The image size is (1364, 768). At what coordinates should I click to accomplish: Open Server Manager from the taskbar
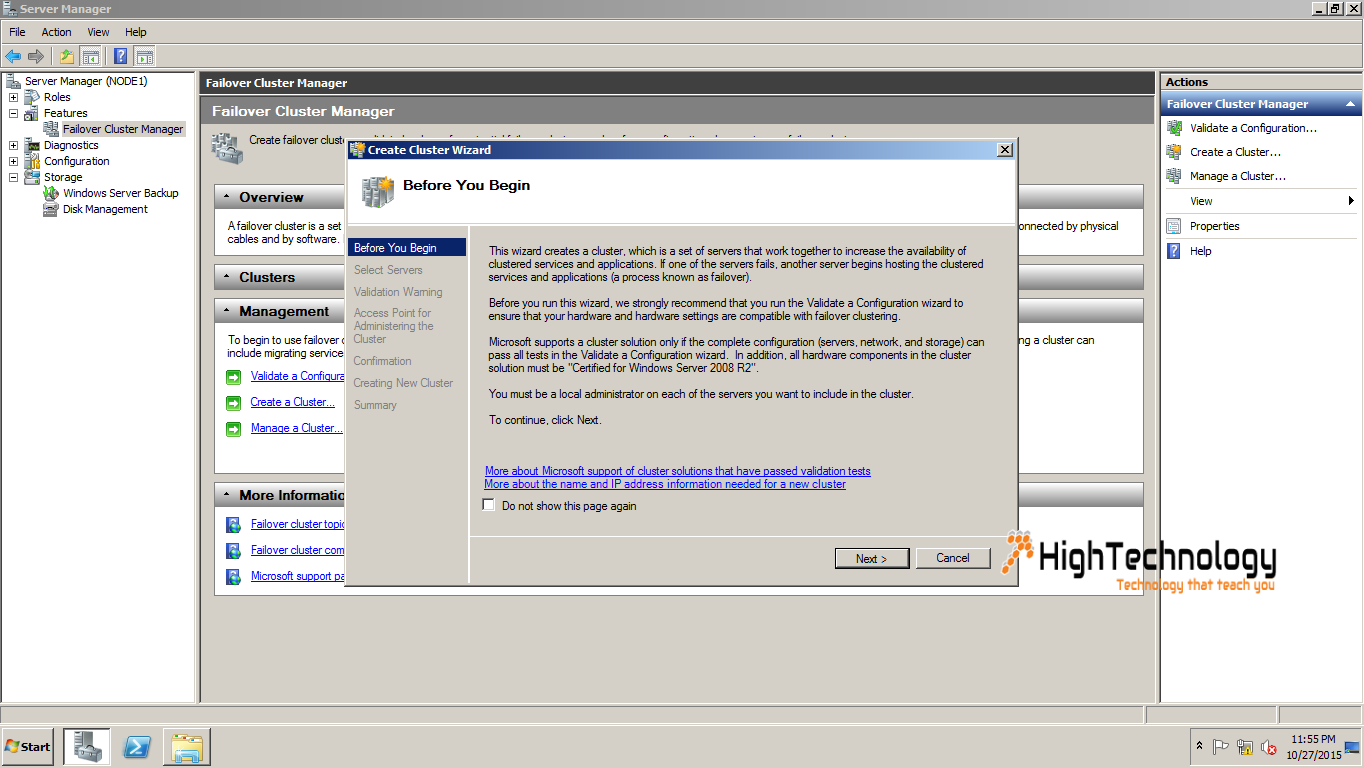click(87, 747)
